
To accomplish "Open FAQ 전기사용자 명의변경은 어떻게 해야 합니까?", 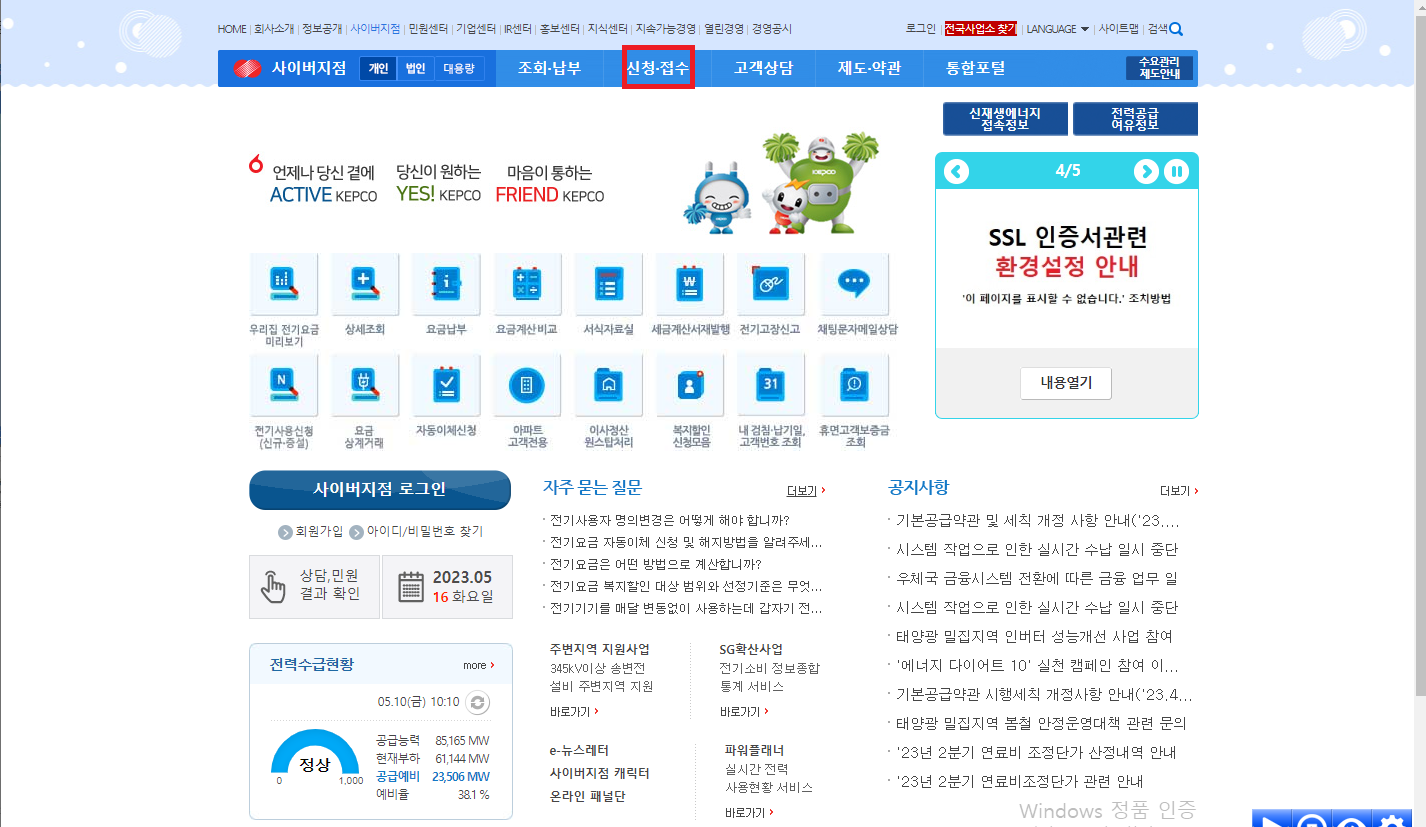I will [x=670, y=520].
